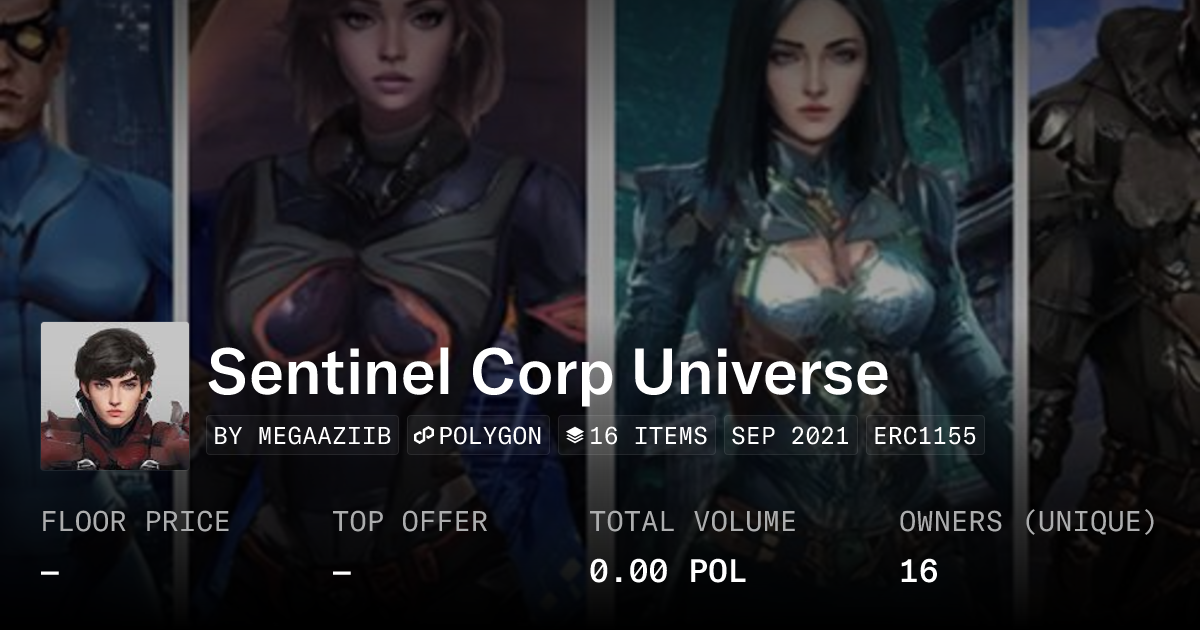Viewport: 1200px width, 630px height.
Task: Open banner image of masked man in blue
Action: [86, 160]
